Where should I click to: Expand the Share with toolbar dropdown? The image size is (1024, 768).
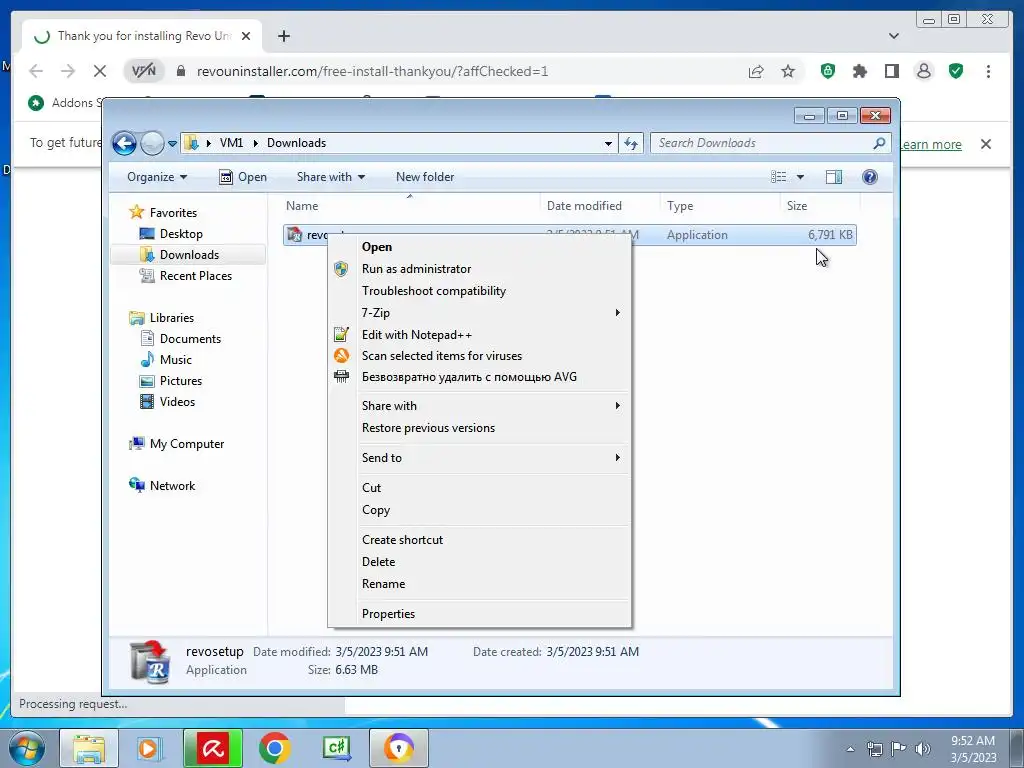[330, 177]
